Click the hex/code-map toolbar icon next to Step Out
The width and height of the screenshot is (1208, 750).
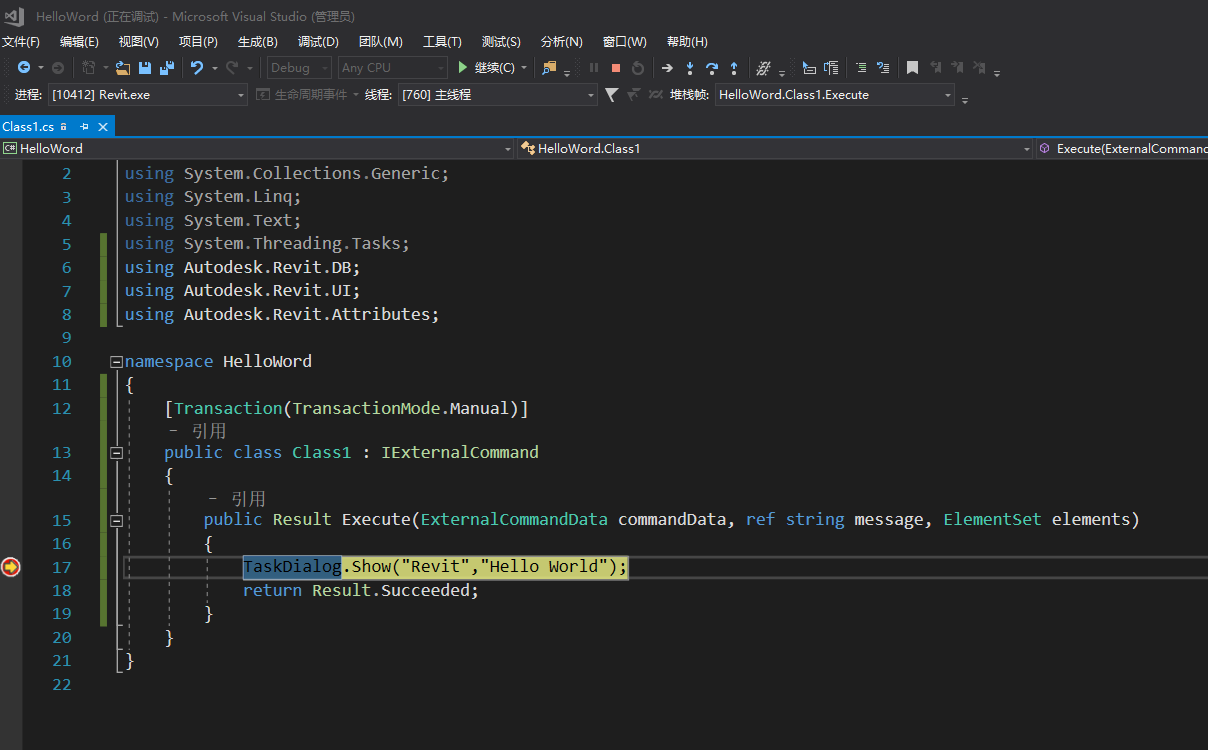pyautogui.click(x=764, y=68)
